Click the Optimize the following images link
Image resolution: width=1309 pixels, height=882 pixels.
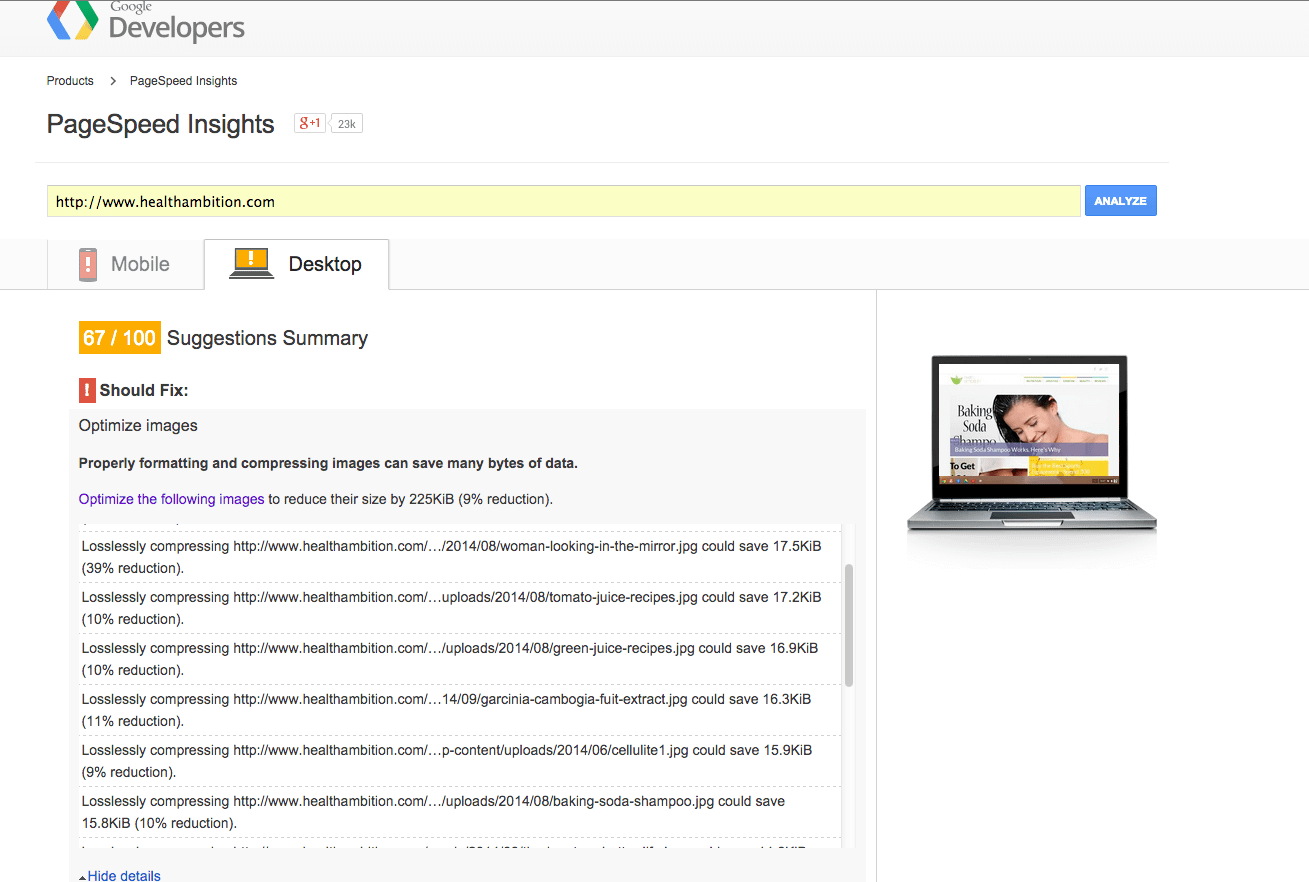click(171, 499)
